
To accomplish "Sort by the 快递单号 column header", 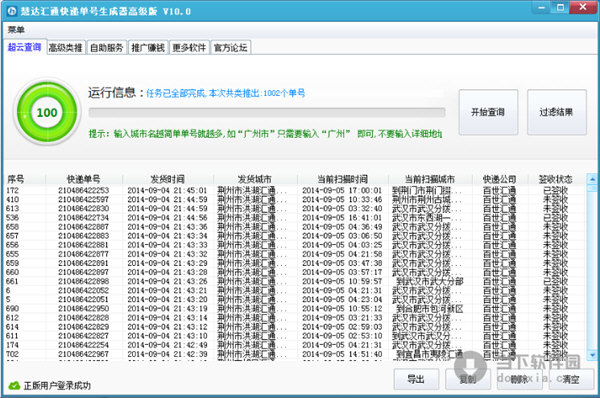I will (84, 179).
